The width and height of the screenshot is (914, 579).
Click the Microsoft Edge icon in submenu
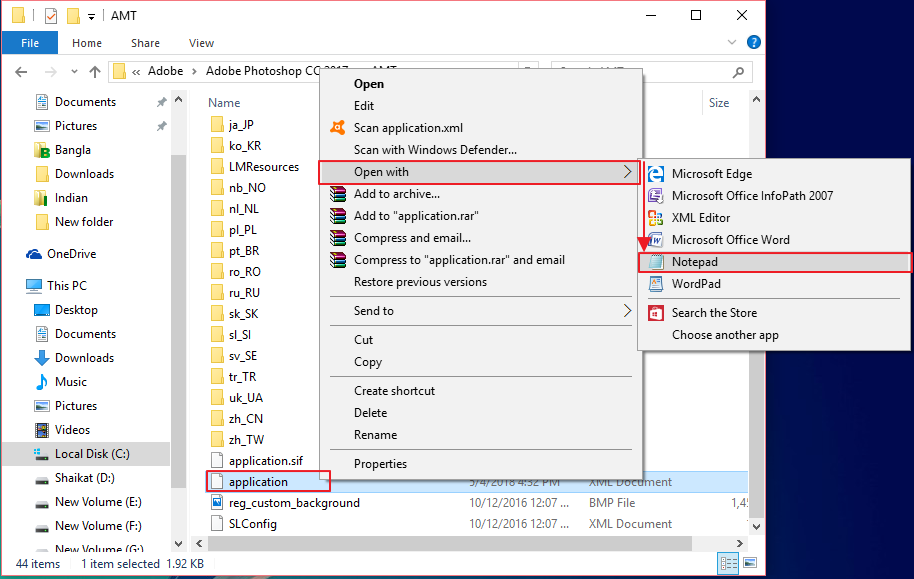656,174
